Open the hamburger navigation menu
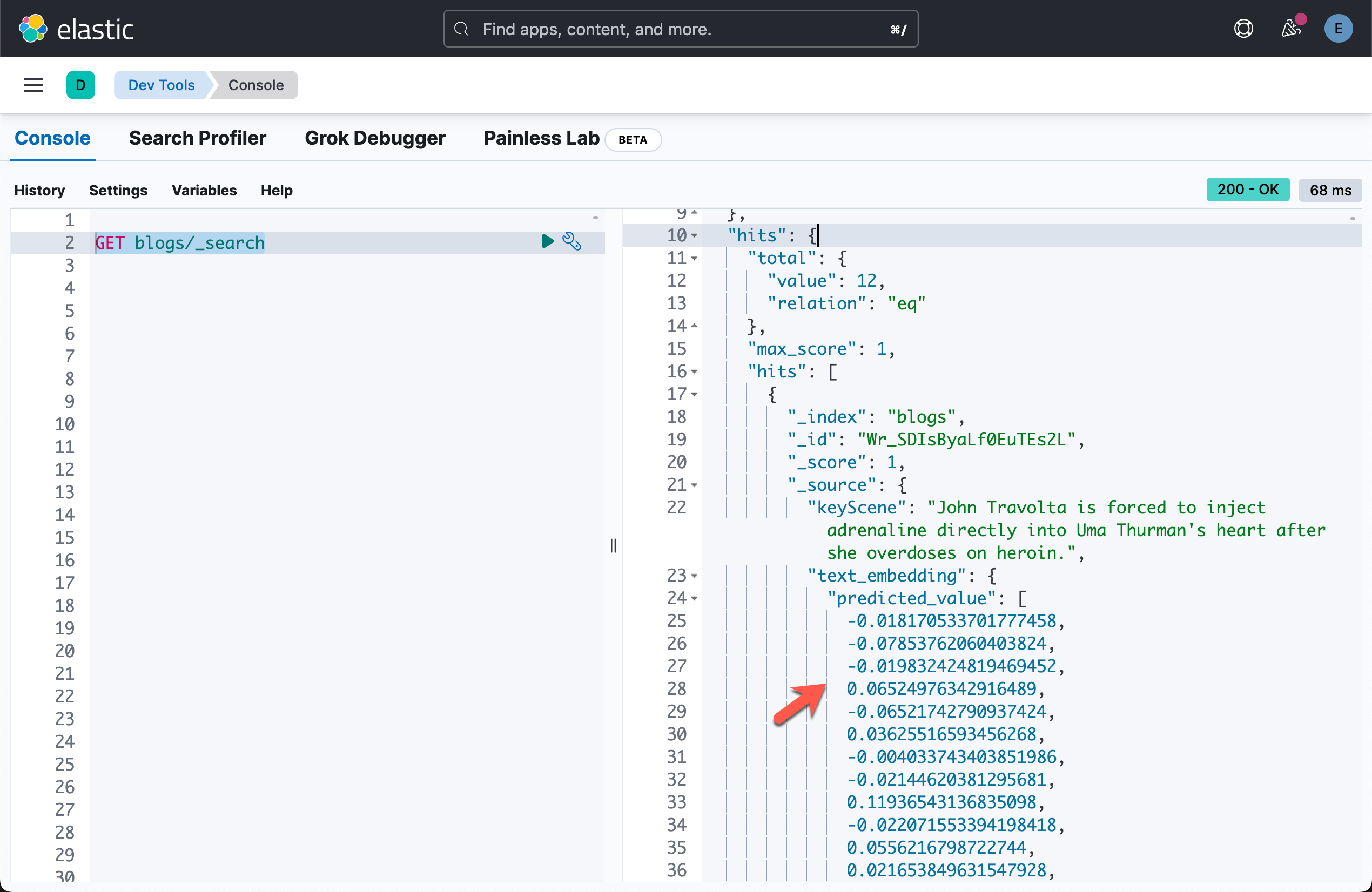The width and height of the screenshot is (1372, 892). coord(33,85)
